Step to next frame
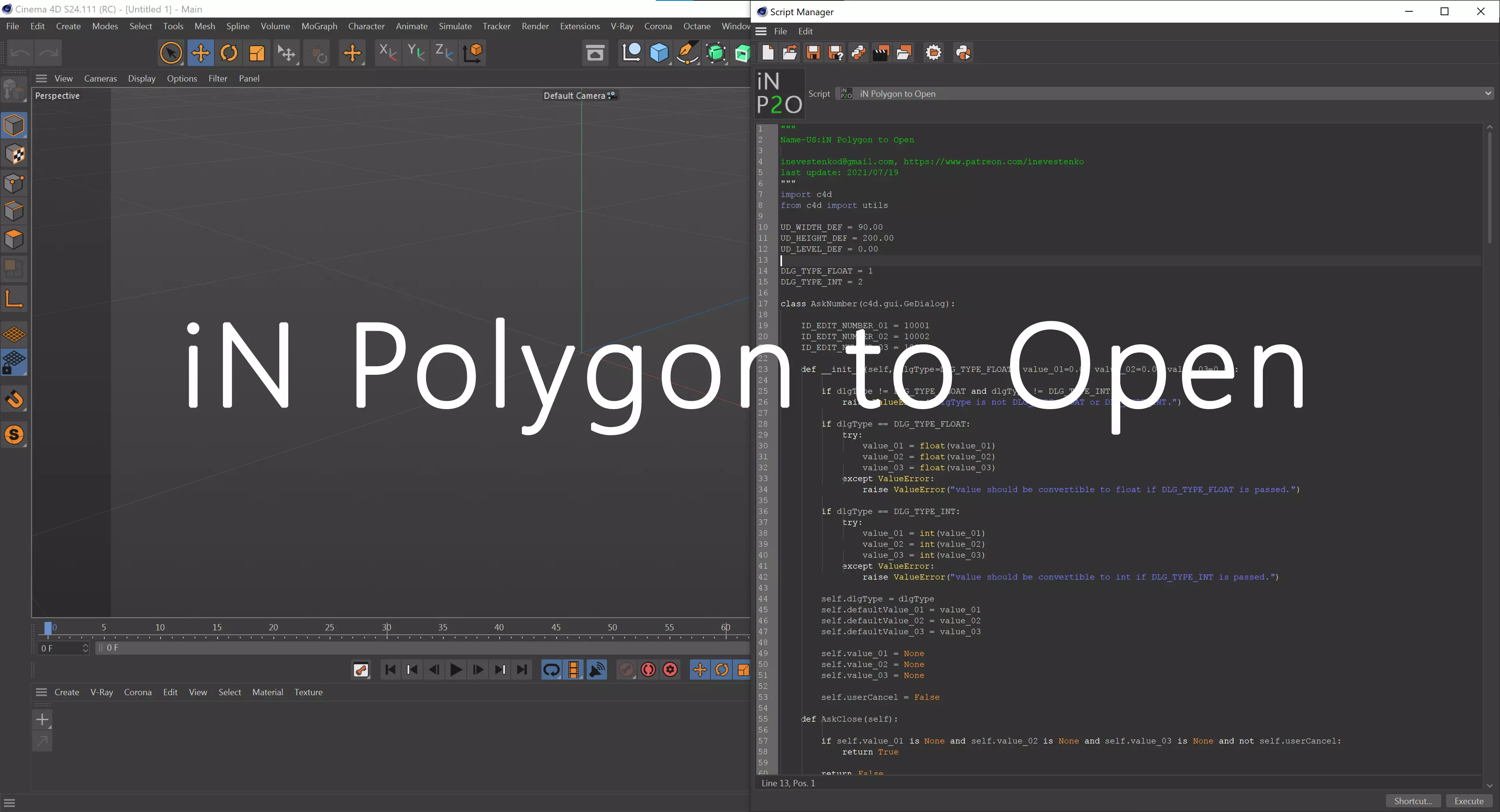 (x=477, y=670)
